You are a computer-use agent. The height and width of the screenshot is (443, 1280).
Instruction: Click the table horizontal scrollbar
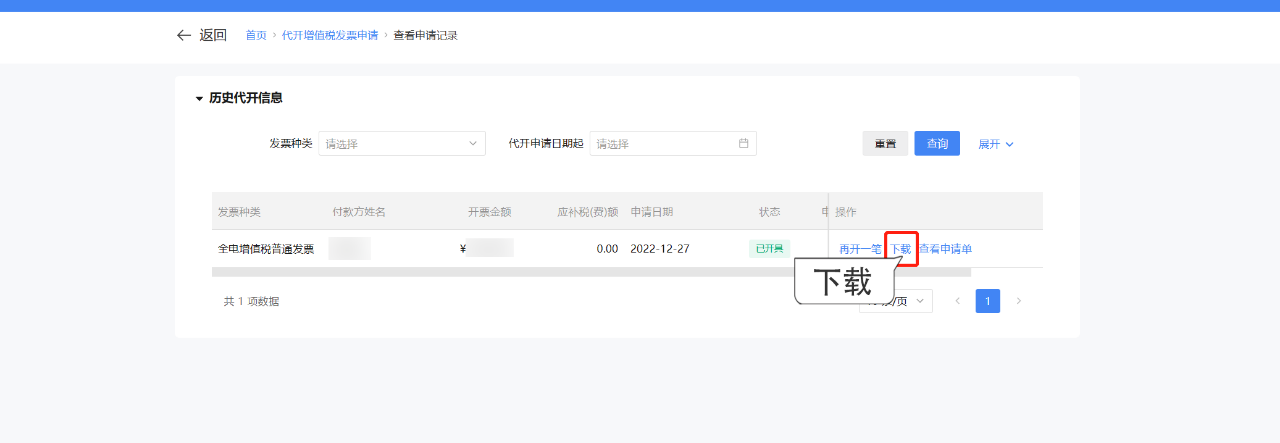click(x=591, y=272)
